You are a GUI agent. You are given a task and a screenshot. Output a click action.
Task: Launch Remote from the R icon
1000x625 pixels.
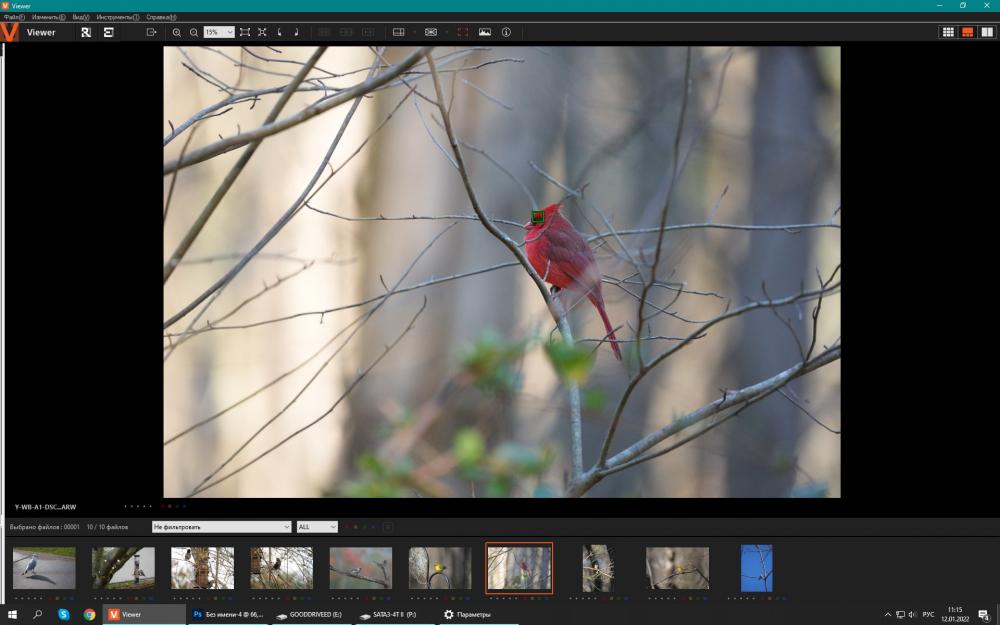[86, 33]
